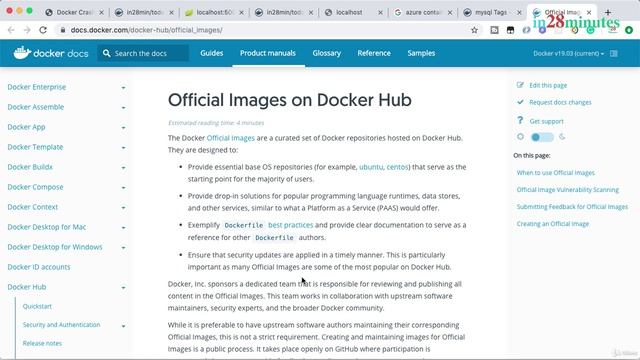Screen dimensions: 640x360
Task: Jump to Official Image Vulnerability Scanning
Action: click(568, 190)
